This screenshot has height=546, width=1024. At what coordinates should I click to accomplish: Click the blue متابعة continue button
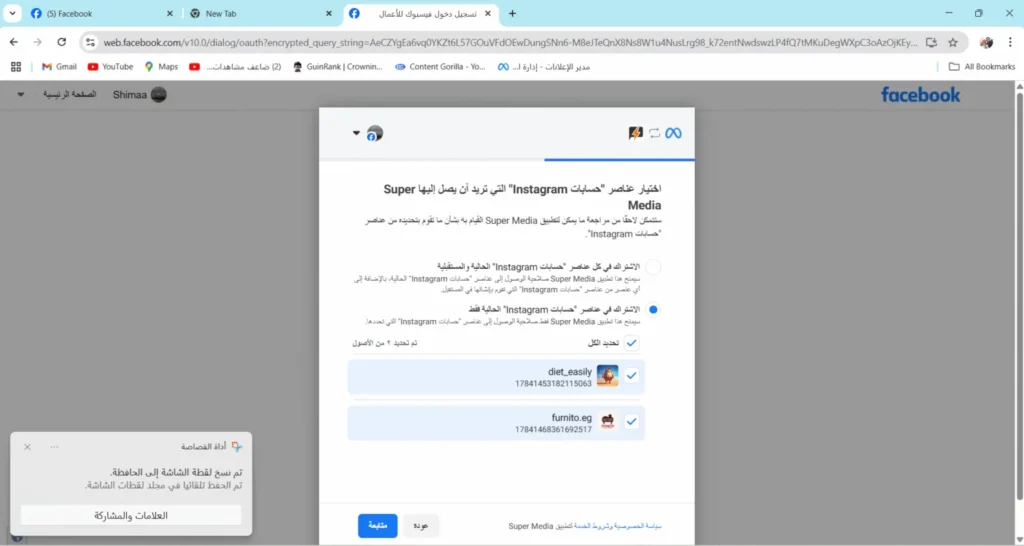[x=377, y=526]
